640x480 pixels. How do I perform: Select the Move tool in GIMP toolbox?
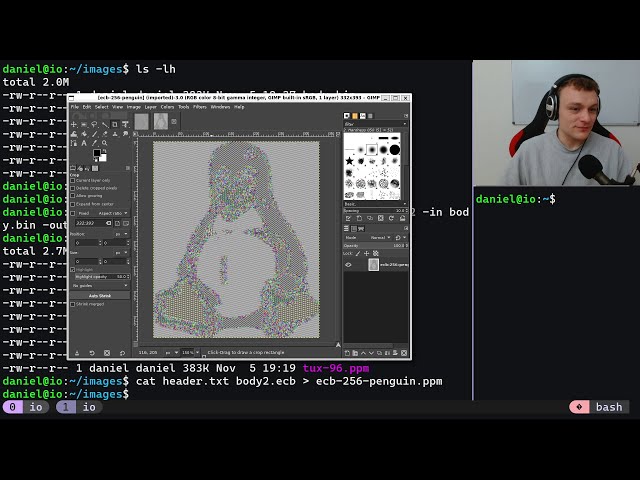[73, 124]
